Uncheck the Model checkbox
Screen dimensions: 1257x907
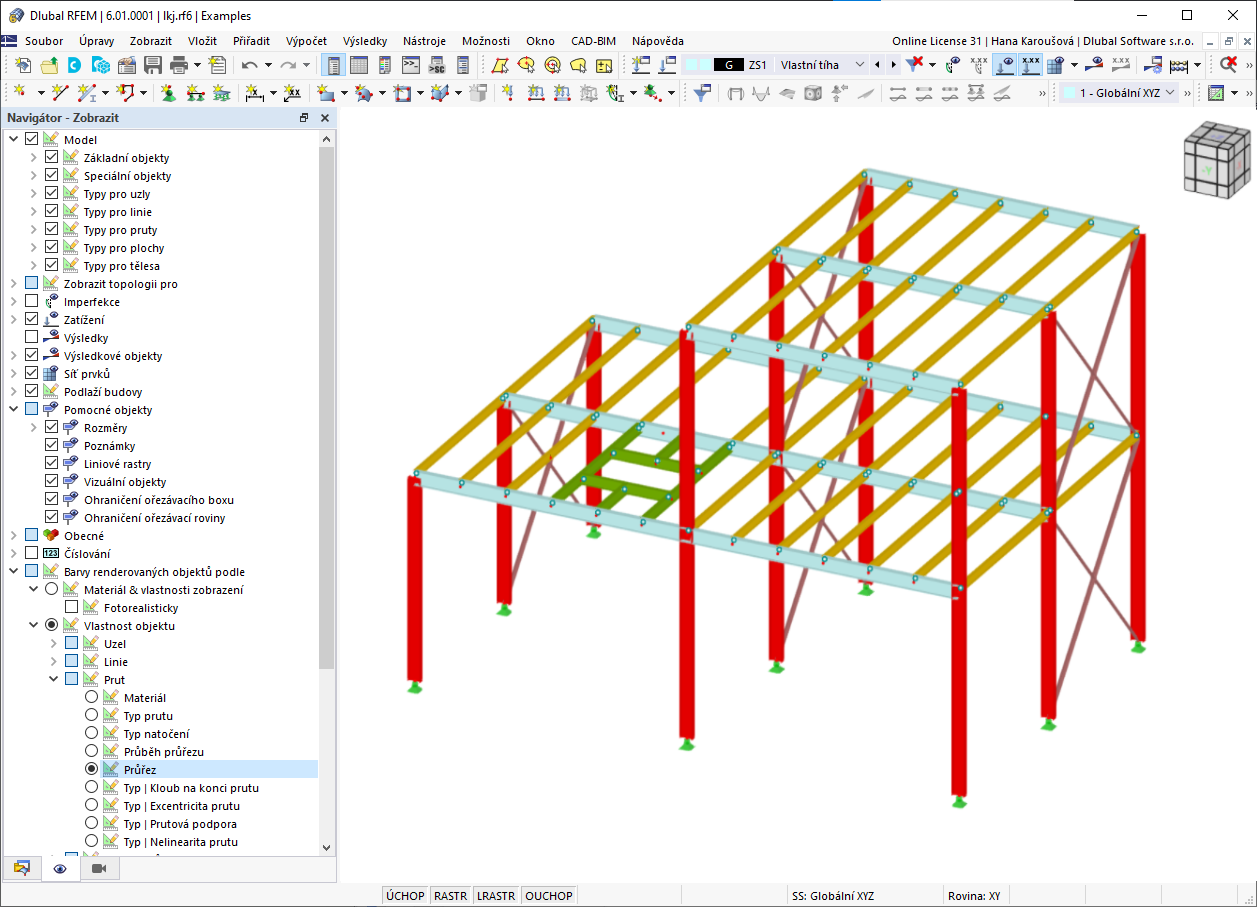point(32,140)
